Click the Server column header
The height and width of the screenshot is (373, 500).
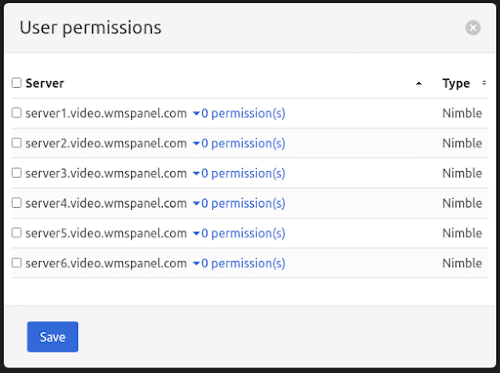(x=45, y=83)
